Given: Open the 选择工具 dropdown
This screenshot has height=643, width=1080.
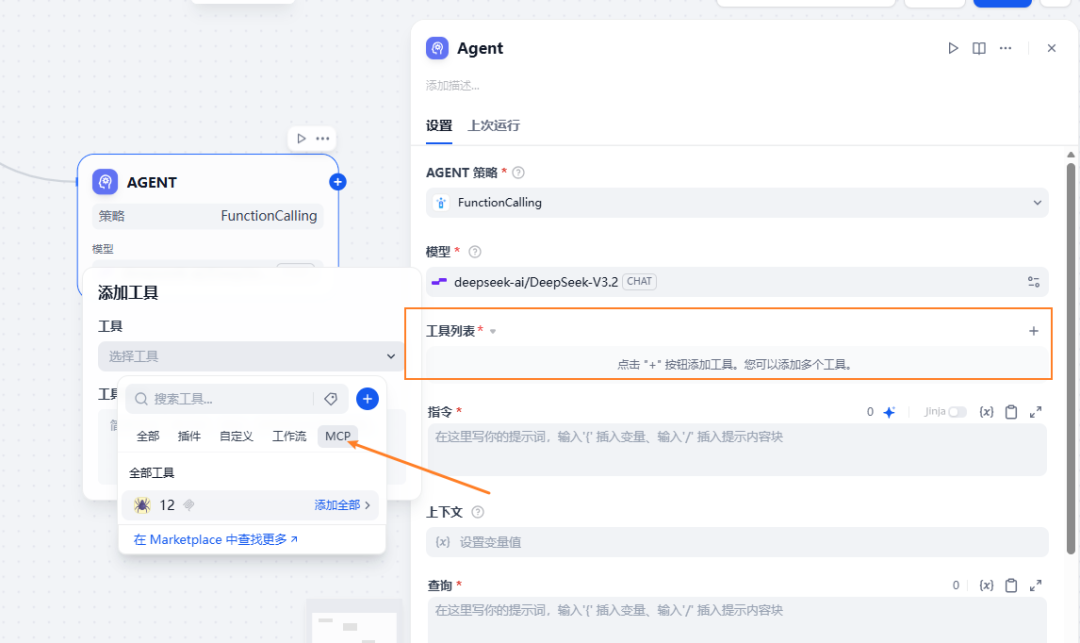Looking at the screenshot, I should (x=251, y=356).
